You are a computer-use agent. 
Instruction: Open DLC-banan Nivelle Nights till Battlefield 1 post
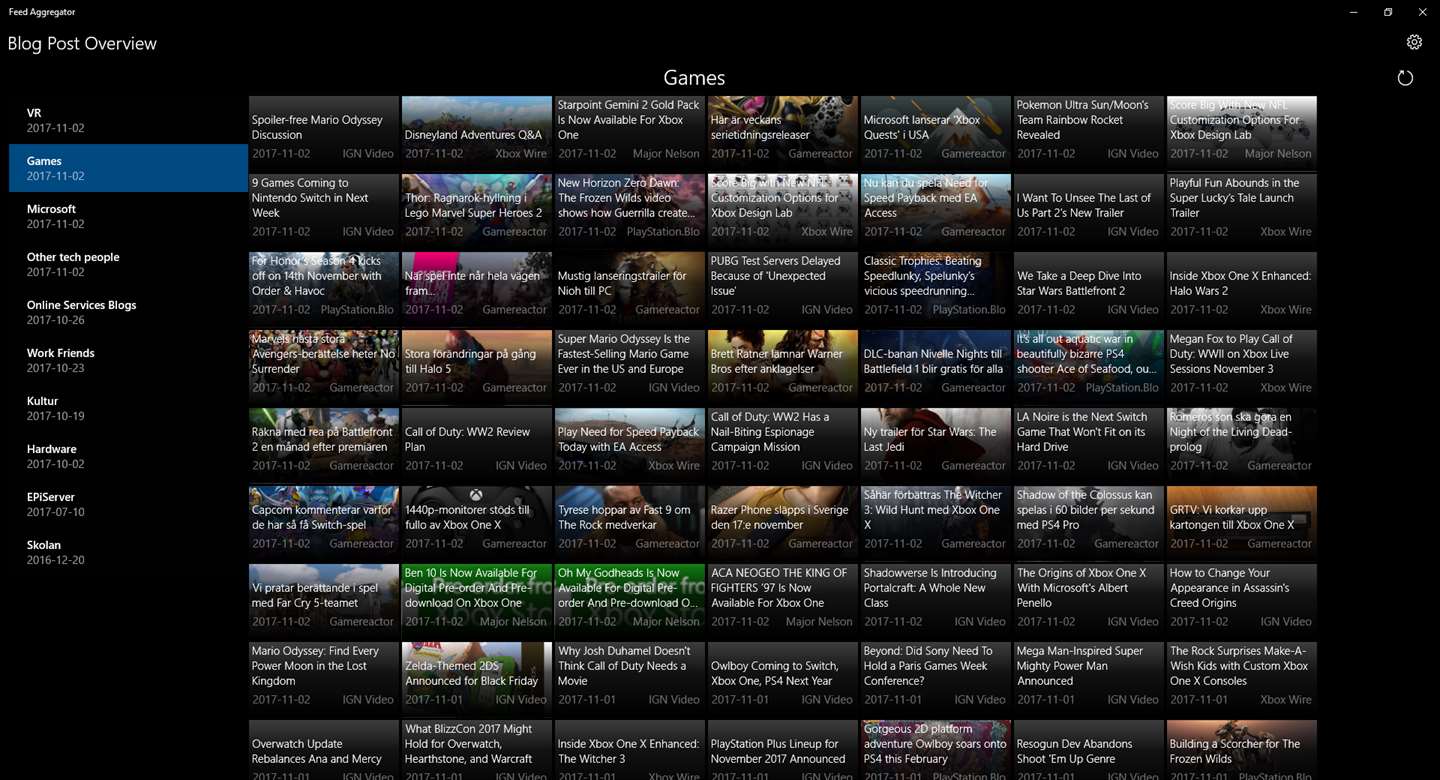(x=936, y=367)
